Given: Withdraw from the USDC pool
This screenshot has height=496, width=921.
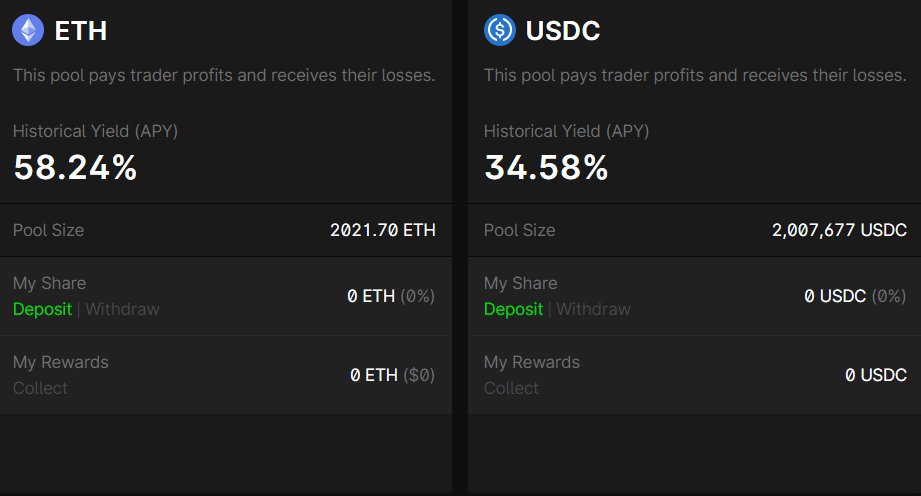Looking at the screenshot, I should click(593, 309).
